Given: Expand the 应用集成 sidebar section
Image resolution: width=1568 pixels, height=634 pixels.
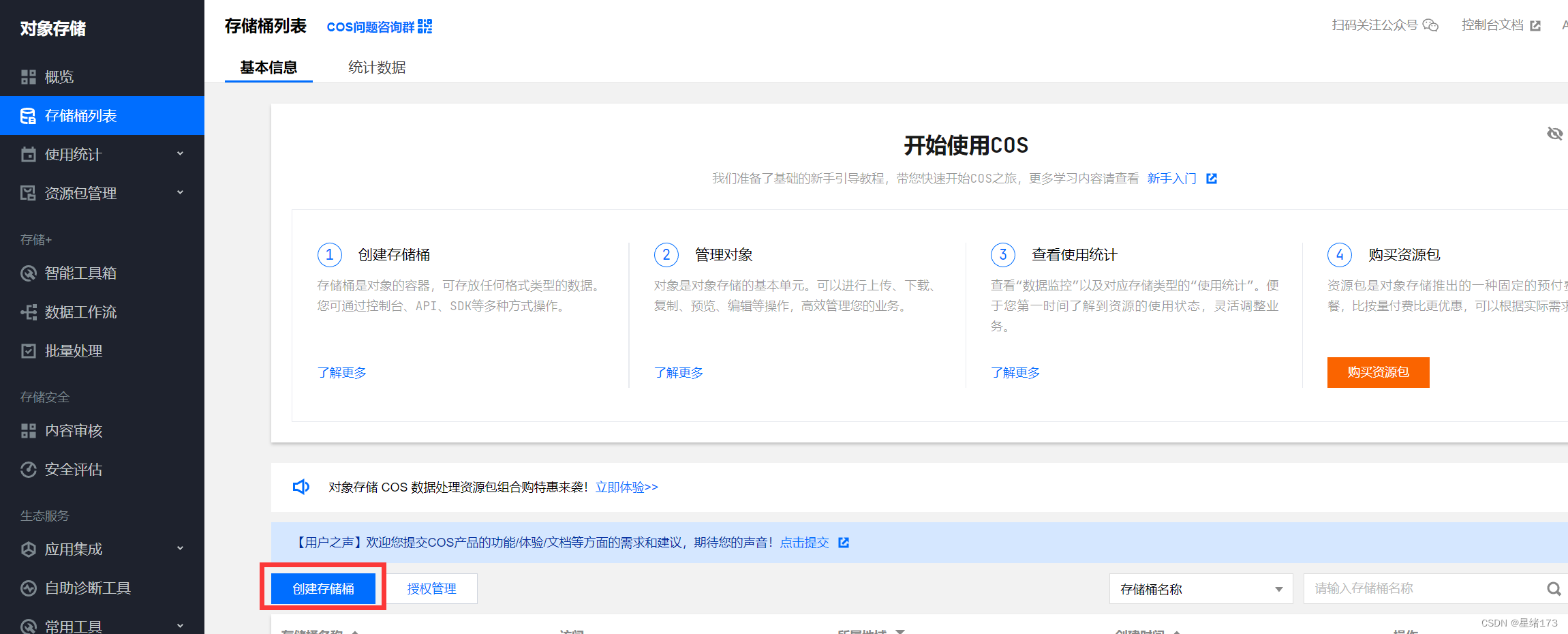Looking at the screenshot, I should [180, 548].
